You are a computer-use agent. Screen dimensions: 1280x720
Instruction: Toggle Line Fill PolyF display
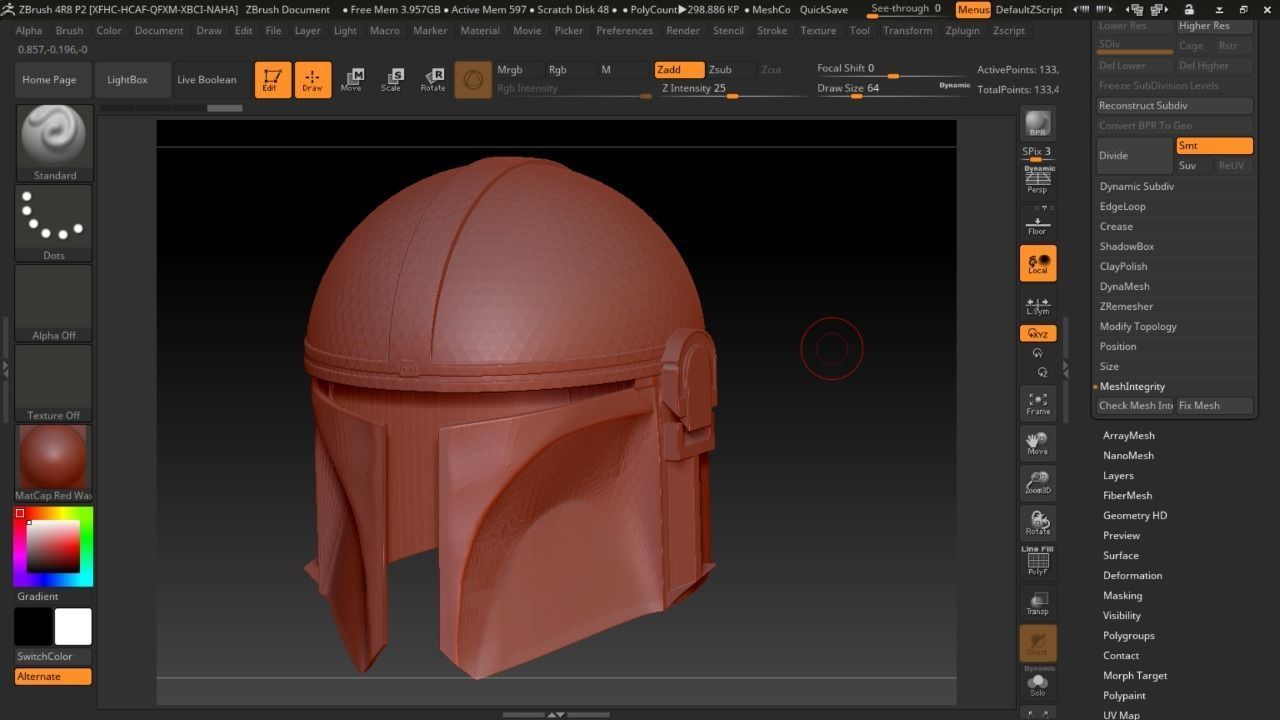(x=1038, y=561)
